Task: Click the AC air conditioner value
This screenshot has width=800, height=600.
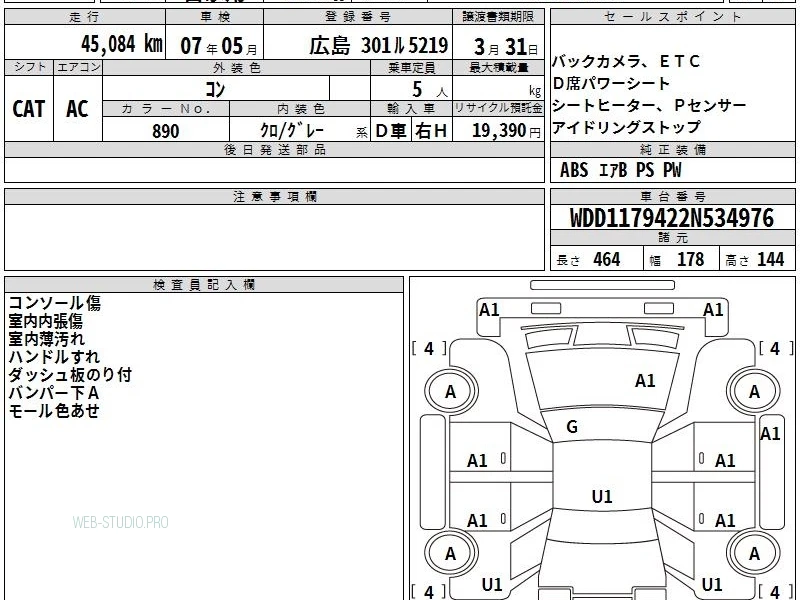Action: tap(77, 108)
